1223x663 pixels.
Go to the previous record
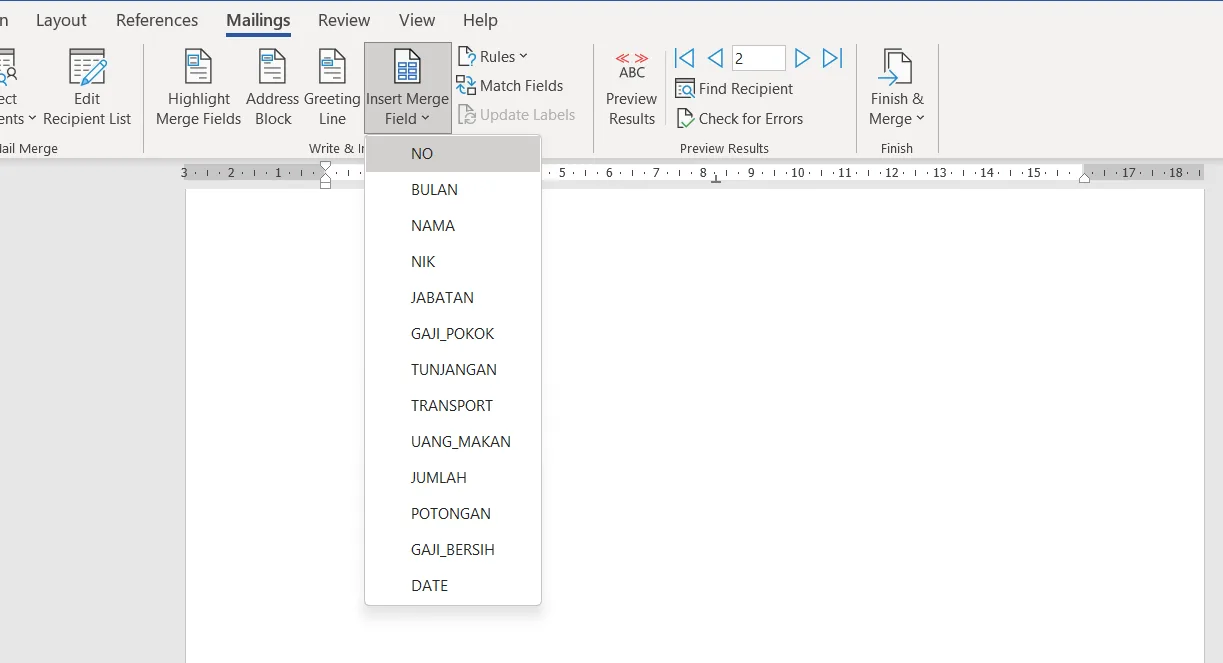click(715, 58)
